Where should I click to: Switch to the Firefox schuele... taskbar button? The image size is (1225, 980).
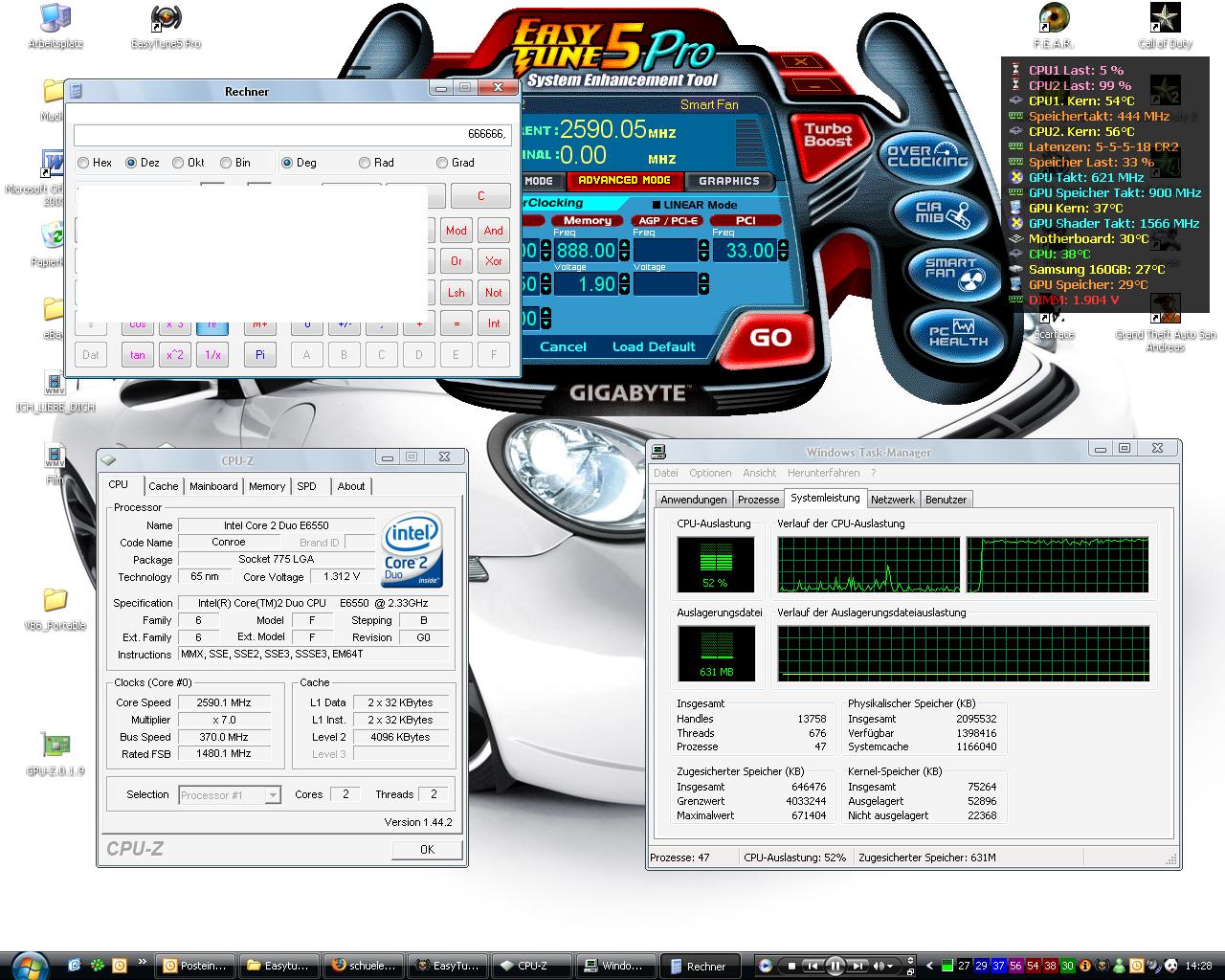point(363,966)
